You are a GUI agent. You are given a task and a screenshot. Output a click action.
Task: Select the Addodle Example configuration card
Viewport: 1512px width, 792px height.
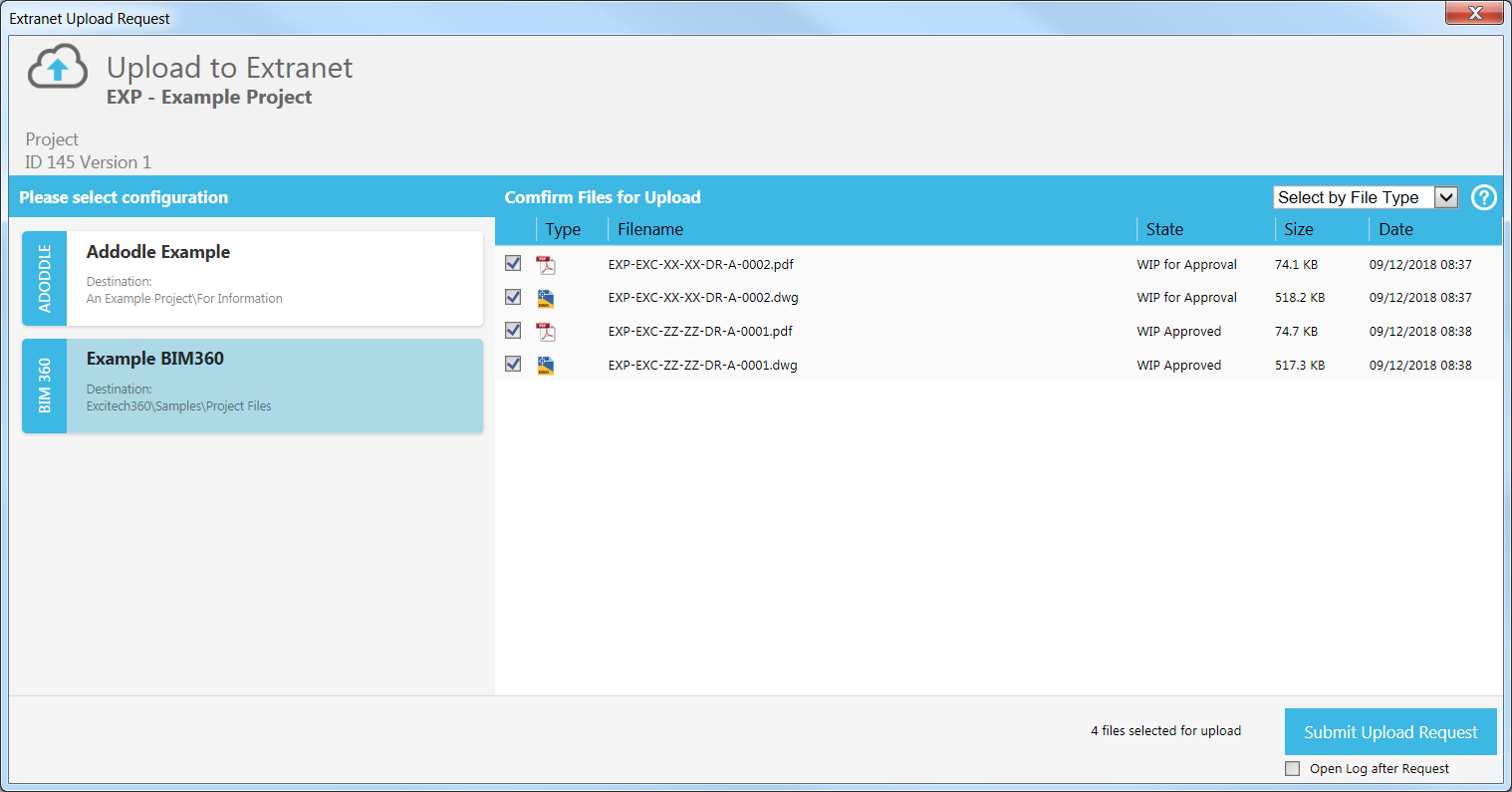tap(274, 278)
